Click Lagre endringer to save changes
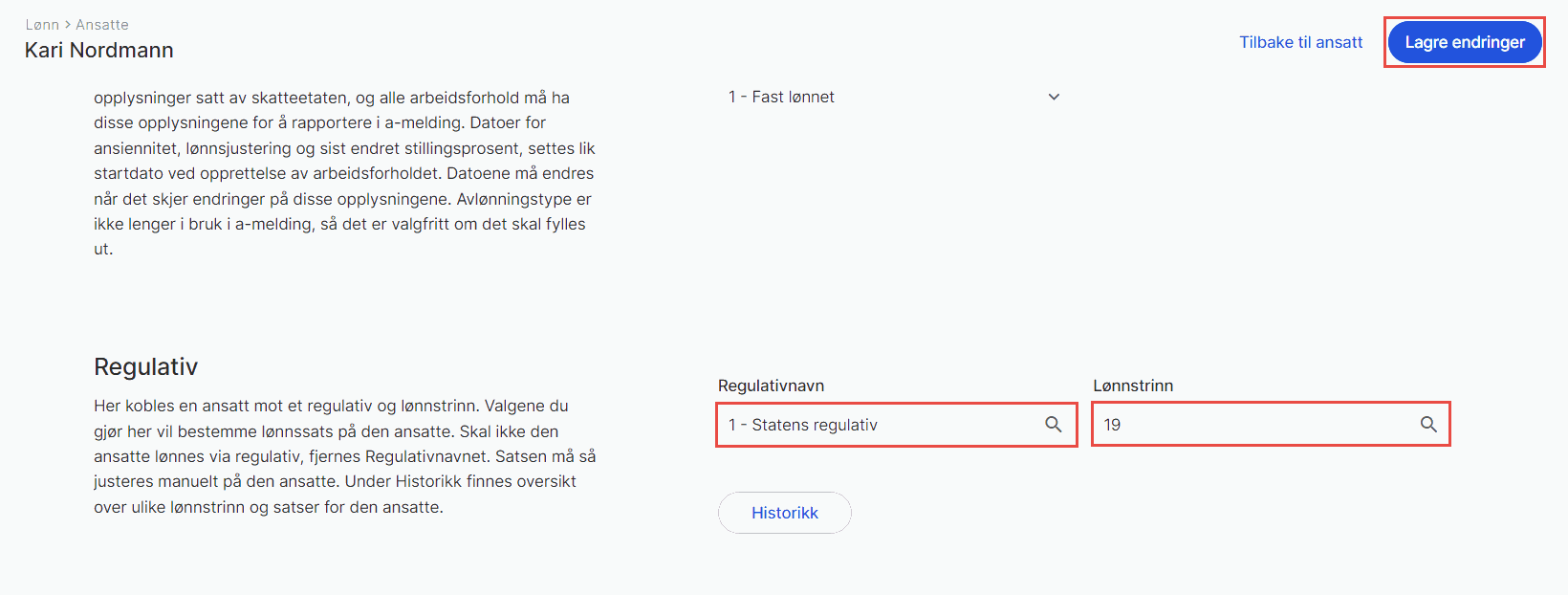The width and height of the screenshot is (1568, 595). pos(1465,42)
